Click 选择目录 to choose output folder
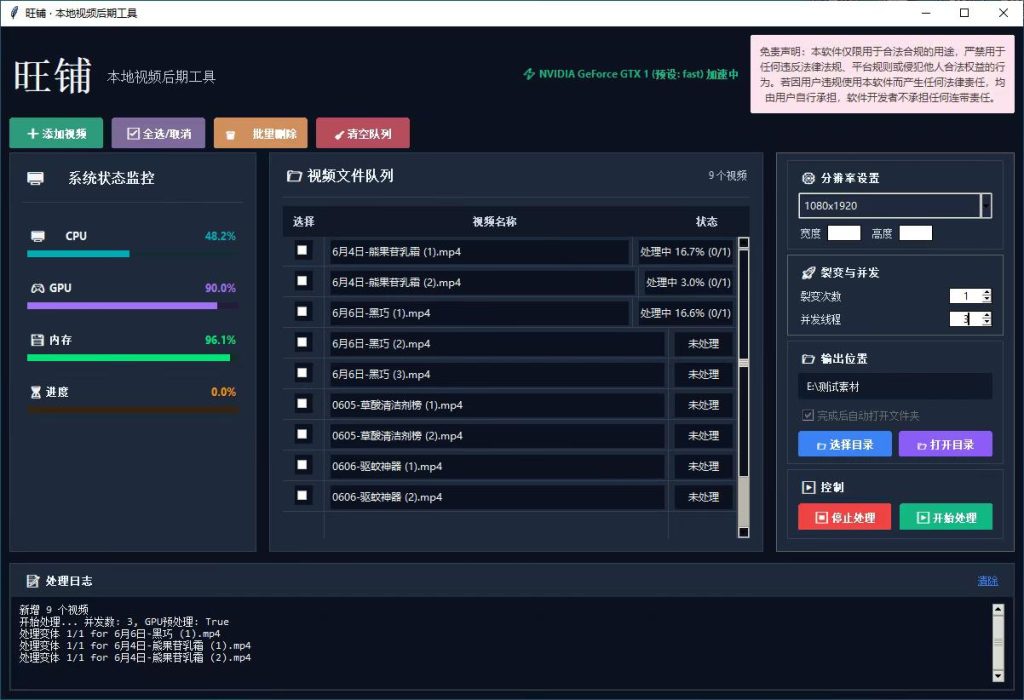The height and width of the screenshot is (700, 1024). 845,444
